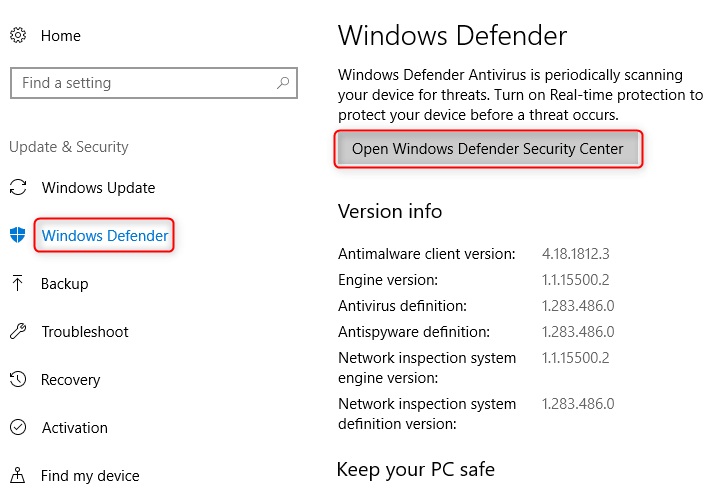This screenshot has width=710, height=489.
Task: Select Windows Update in the sidebar
Action: (98, 188)
